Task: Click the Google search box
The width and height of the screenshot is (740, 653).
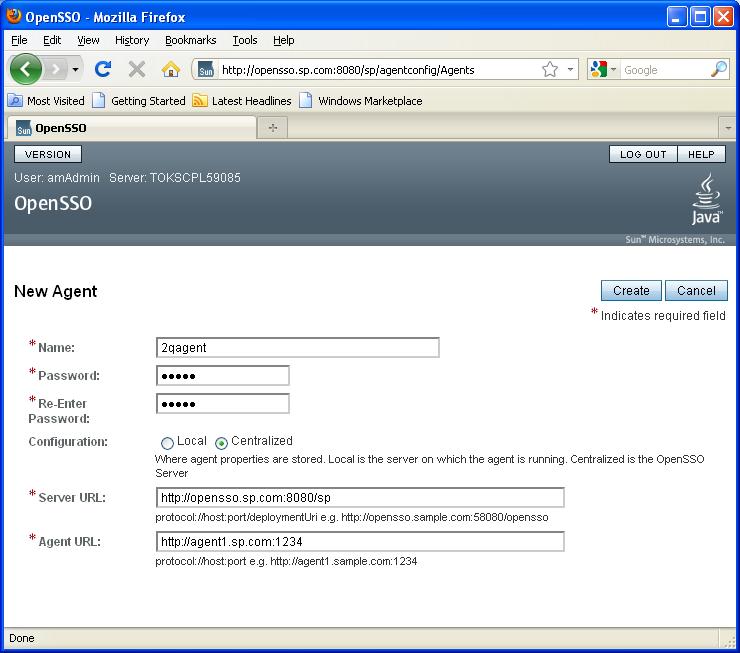Action: [664, 70]
